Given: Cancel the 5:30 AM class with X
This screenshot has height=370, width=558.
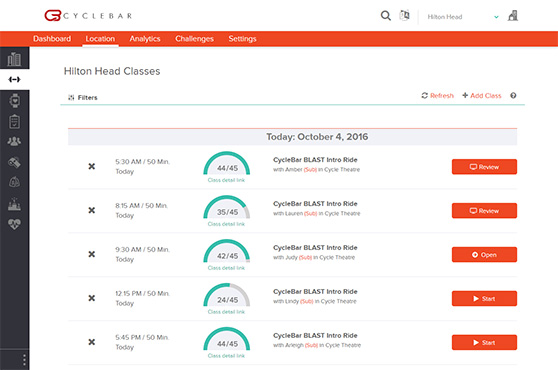Looking at the screenshot, I should 91,166.
